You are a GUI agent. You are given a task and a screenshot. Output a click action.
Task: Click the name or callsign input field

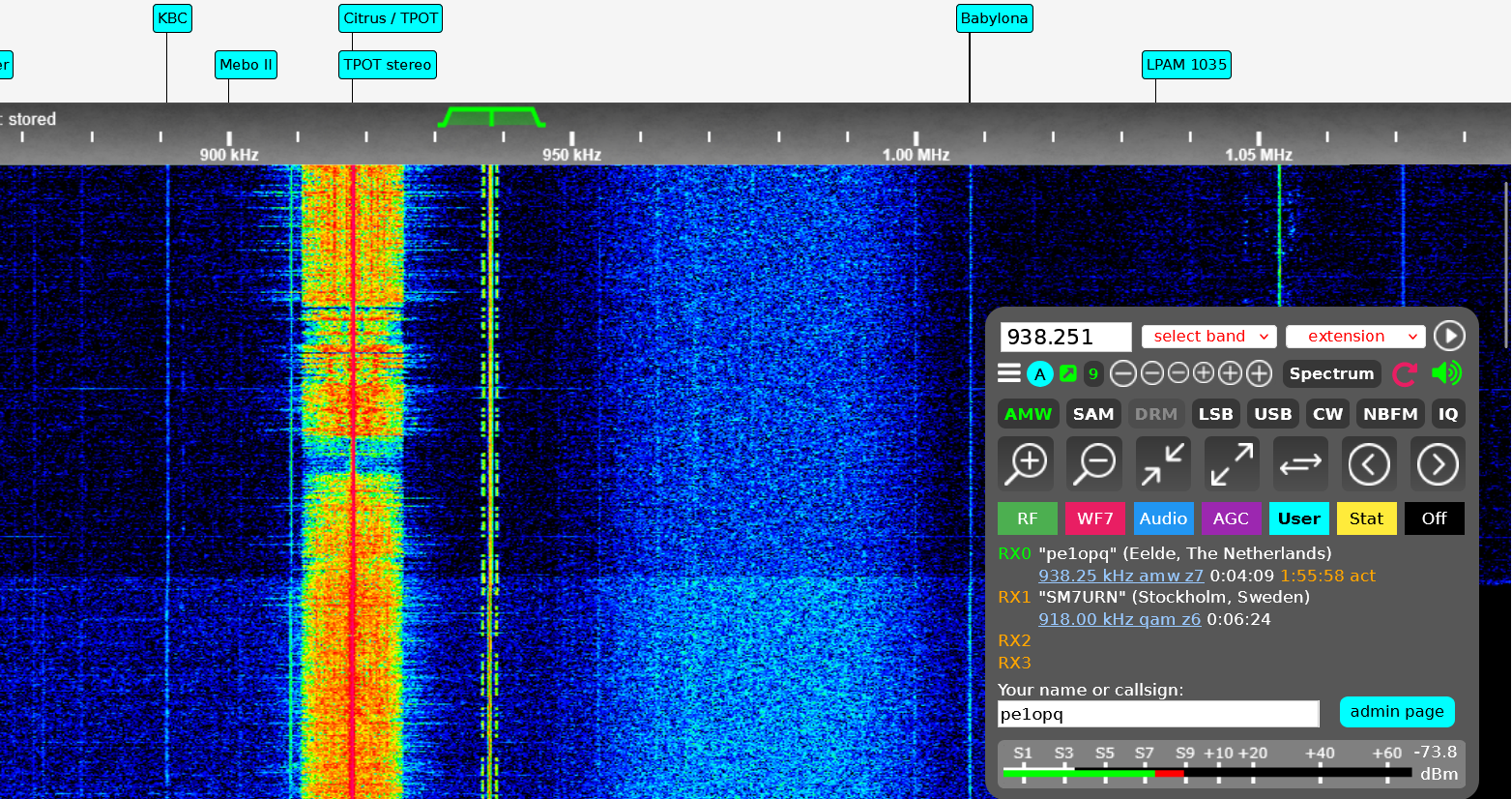(1157, 714)
